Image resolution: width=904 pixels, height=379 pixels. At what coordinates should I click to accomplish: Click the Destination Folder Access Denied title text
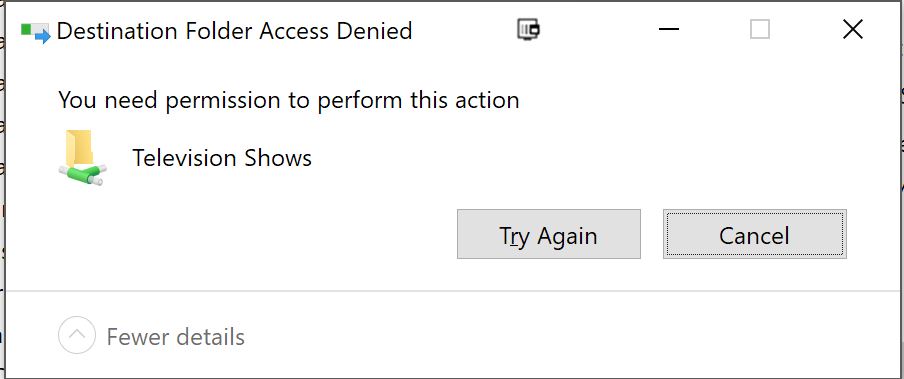235,31
